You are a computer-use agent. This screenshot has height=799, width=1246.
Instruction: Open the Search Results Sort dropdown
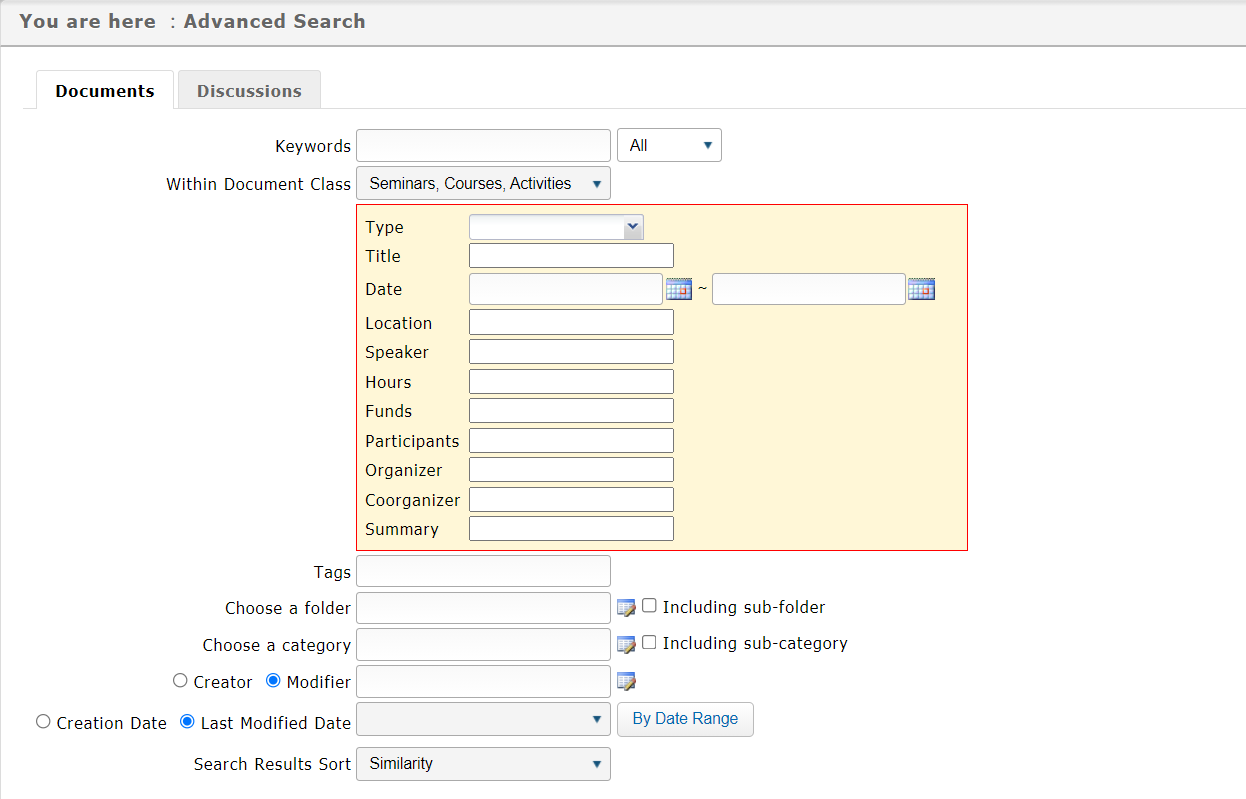coord(483,764)
